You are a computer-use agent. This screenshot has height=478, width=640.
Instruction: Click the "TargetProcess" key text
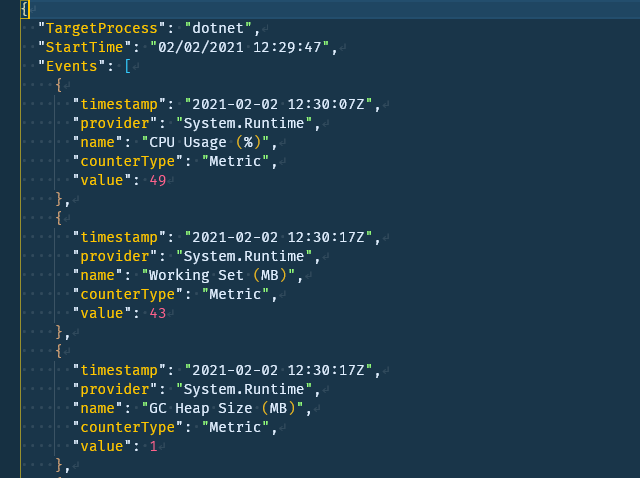[x=102, y=28]
